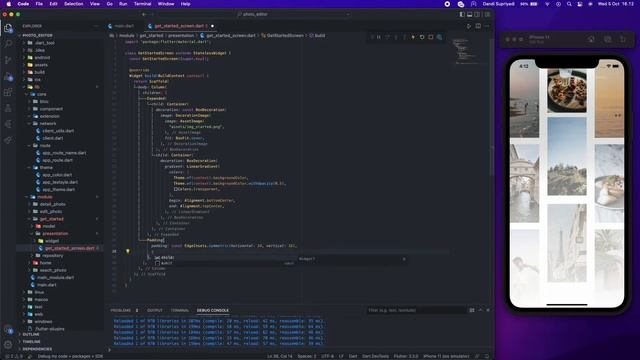This screenshot has height=360, width=640.
Task: Click the Dart language mode in the status bar
Action: pos(353,356)
